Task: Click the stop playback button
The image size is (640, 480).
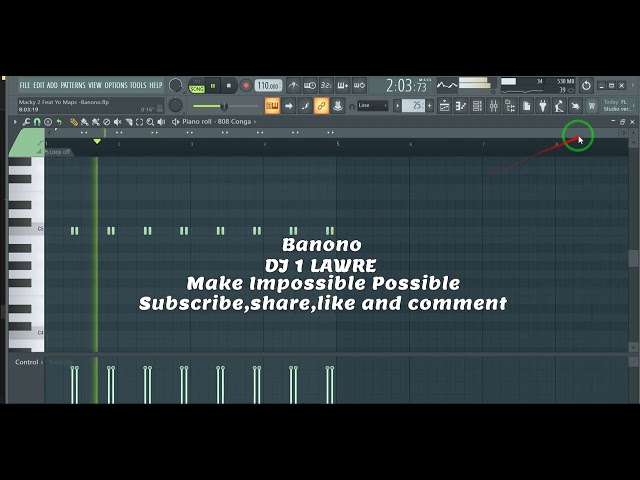Action: point(229,86)
